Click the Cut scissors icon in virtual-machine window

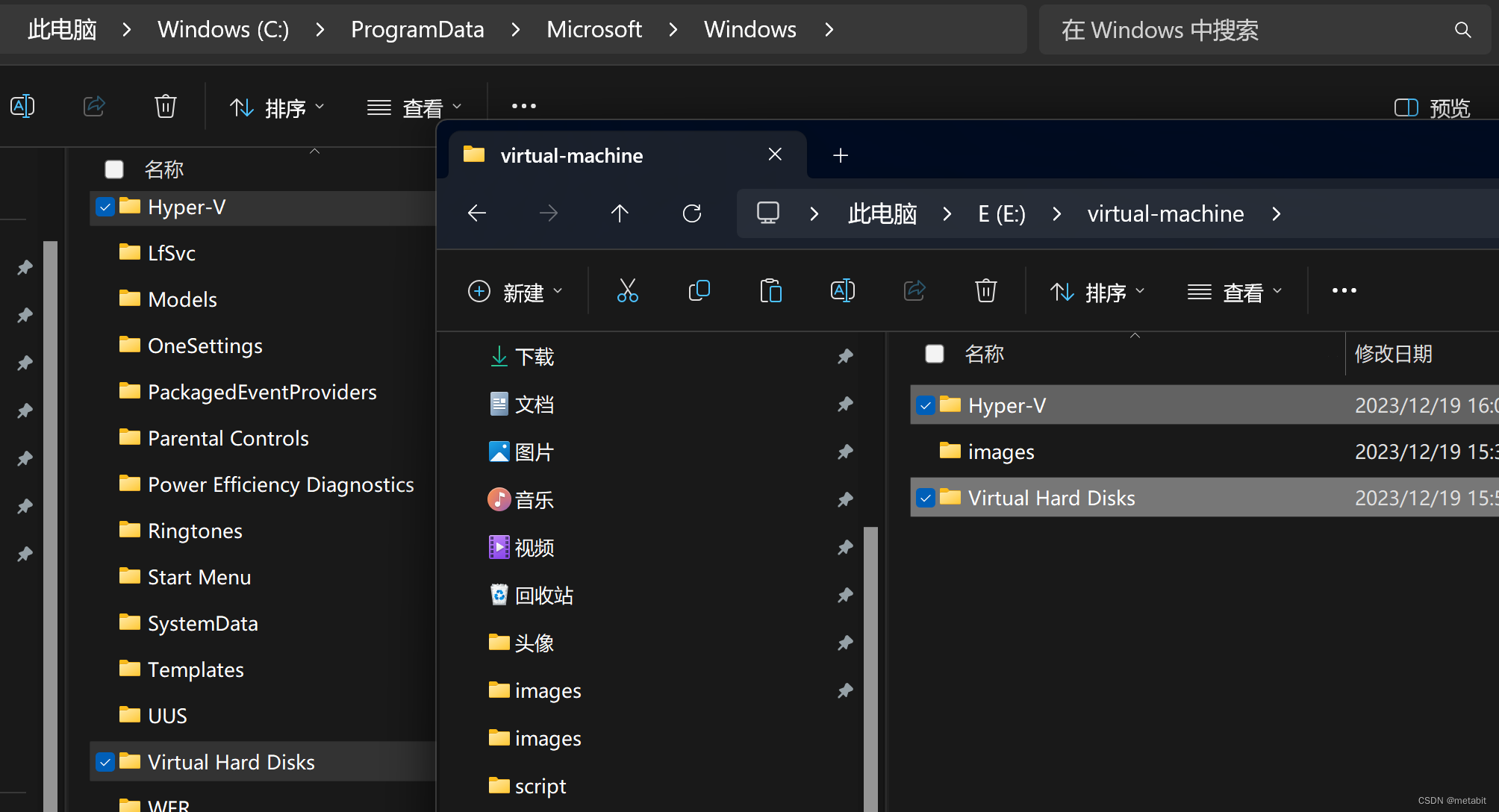point(628,291)
